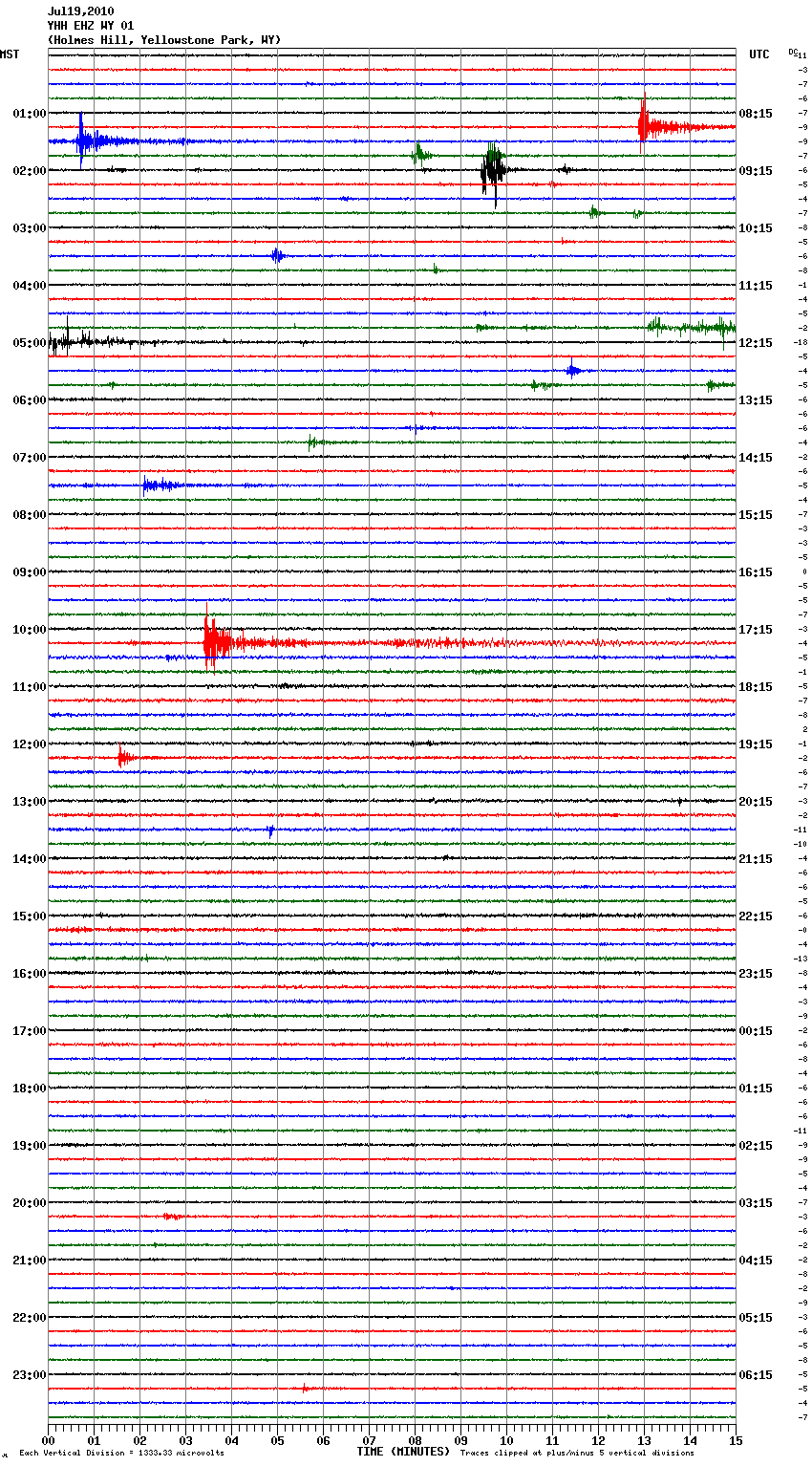Viewport: 812px width, 1466px height.
Task: Click the large red seismic event after 10:00 MST
Action: tap(218, 640)
